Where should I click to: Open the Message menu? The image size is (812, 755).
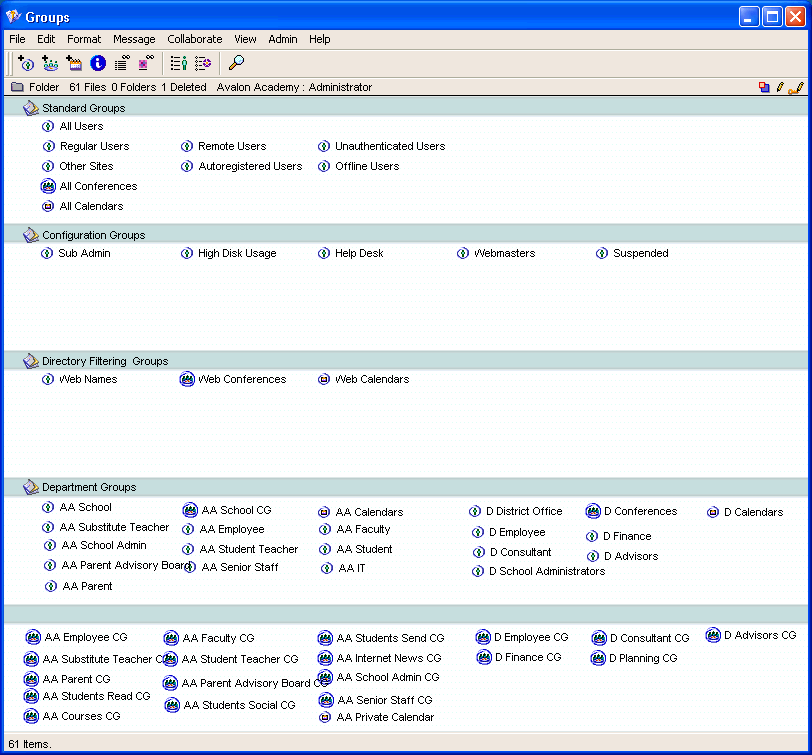(134, 39)
